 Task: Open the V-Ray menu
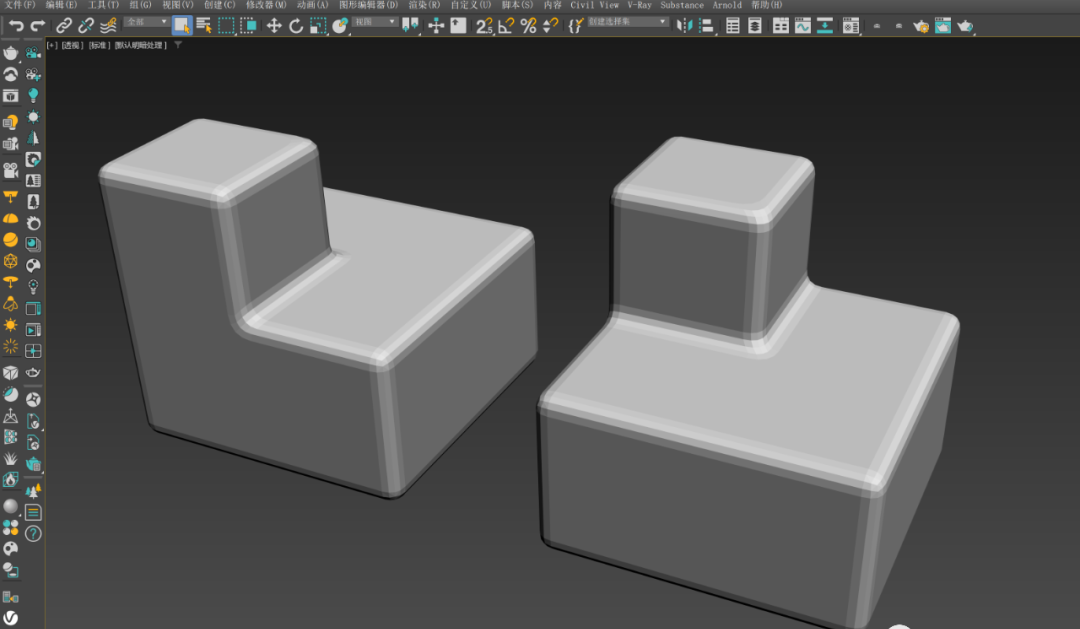point(639,5)
